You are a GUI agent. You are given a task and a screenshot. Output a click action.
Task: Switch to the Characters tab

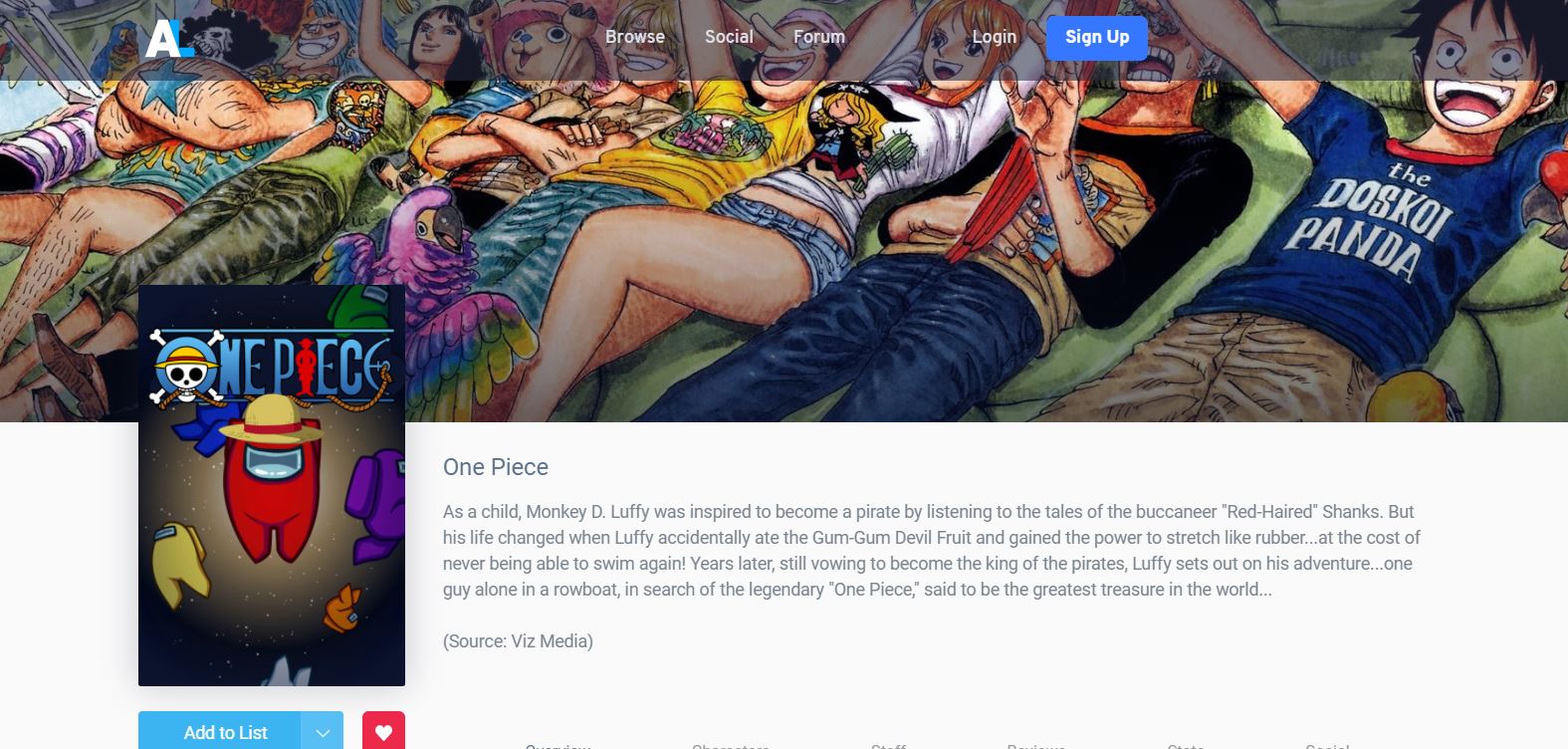[x=731, y=745]
